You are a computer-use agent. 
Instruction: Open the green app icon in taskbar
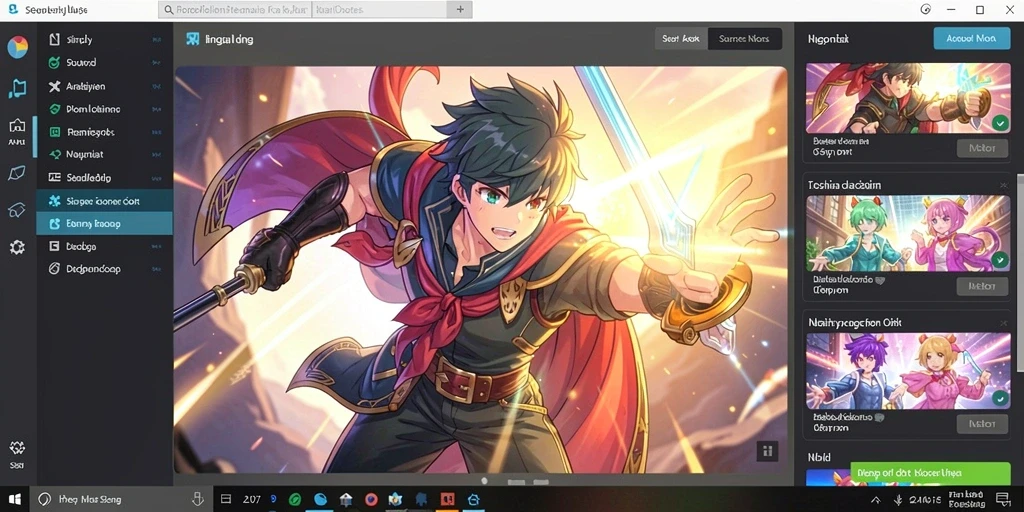(x=296, y=500)
